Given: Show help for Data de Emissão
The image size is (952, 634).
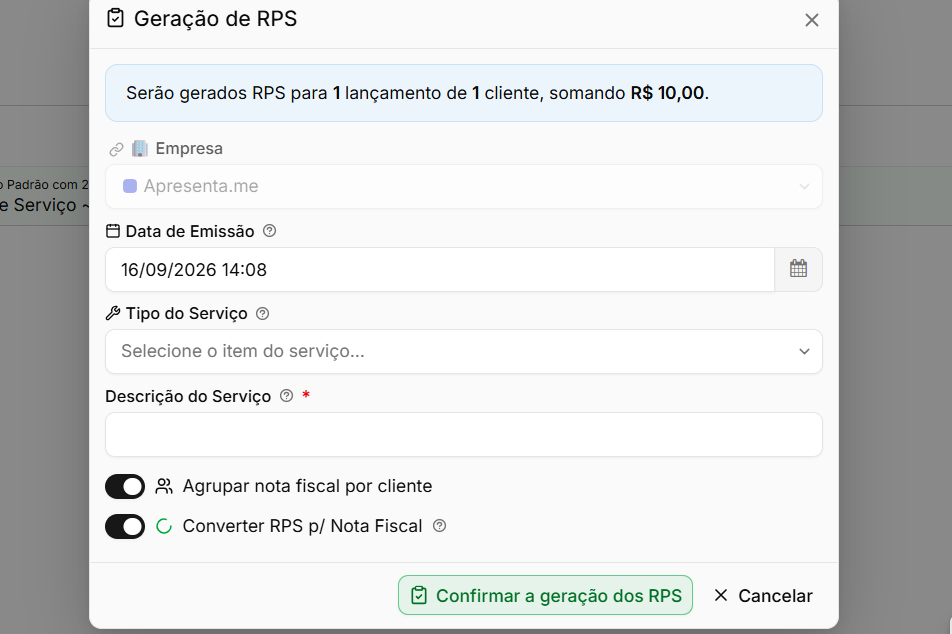Looking at the screenshot, I should click(x=270, y=231).
